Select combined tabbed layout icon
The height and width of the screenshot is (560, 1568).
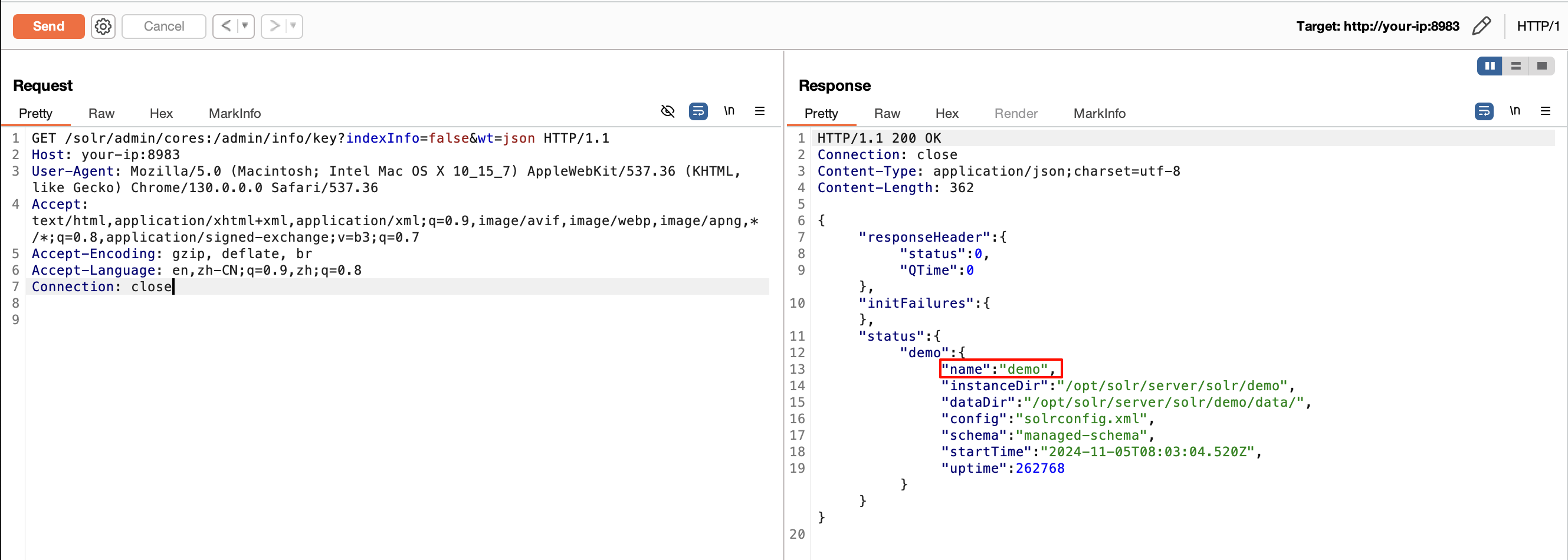1541,65
